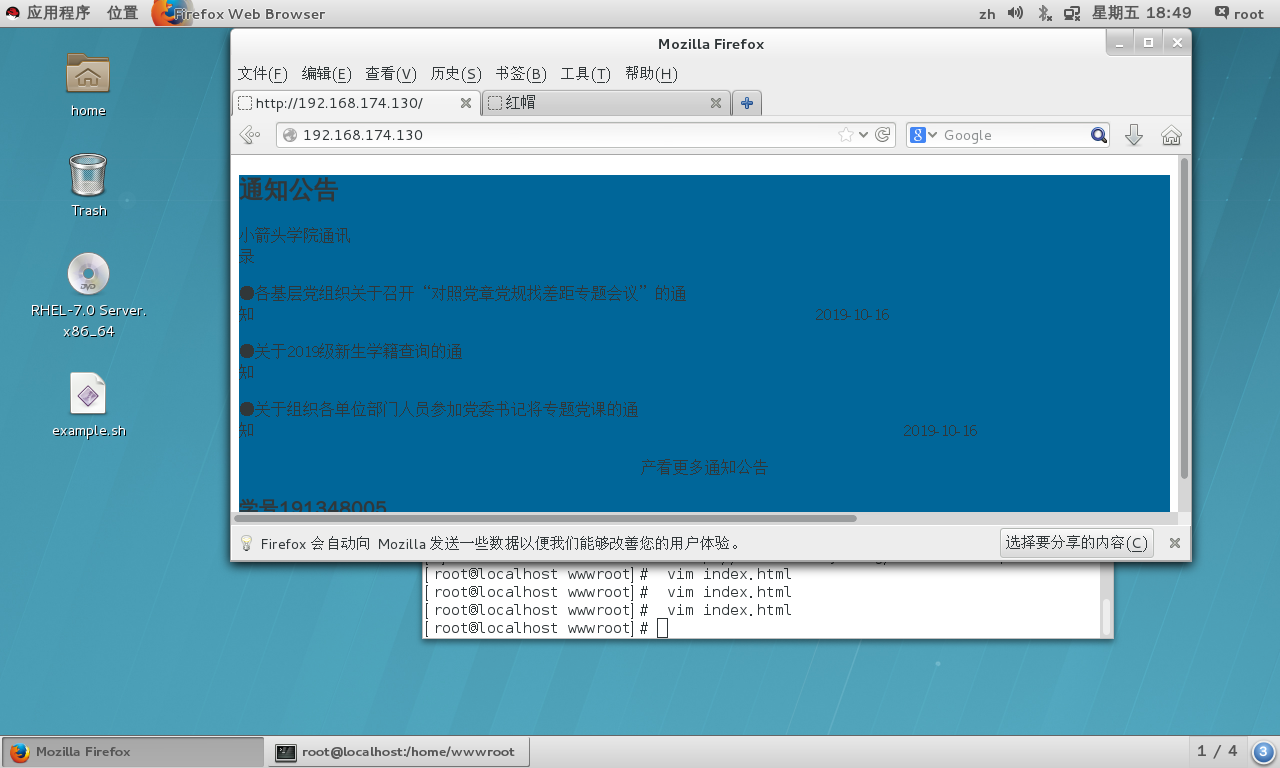This screenshot has height=768, width=1280.
Task: Click the site identity globe icon
Action: click(290, 135)
